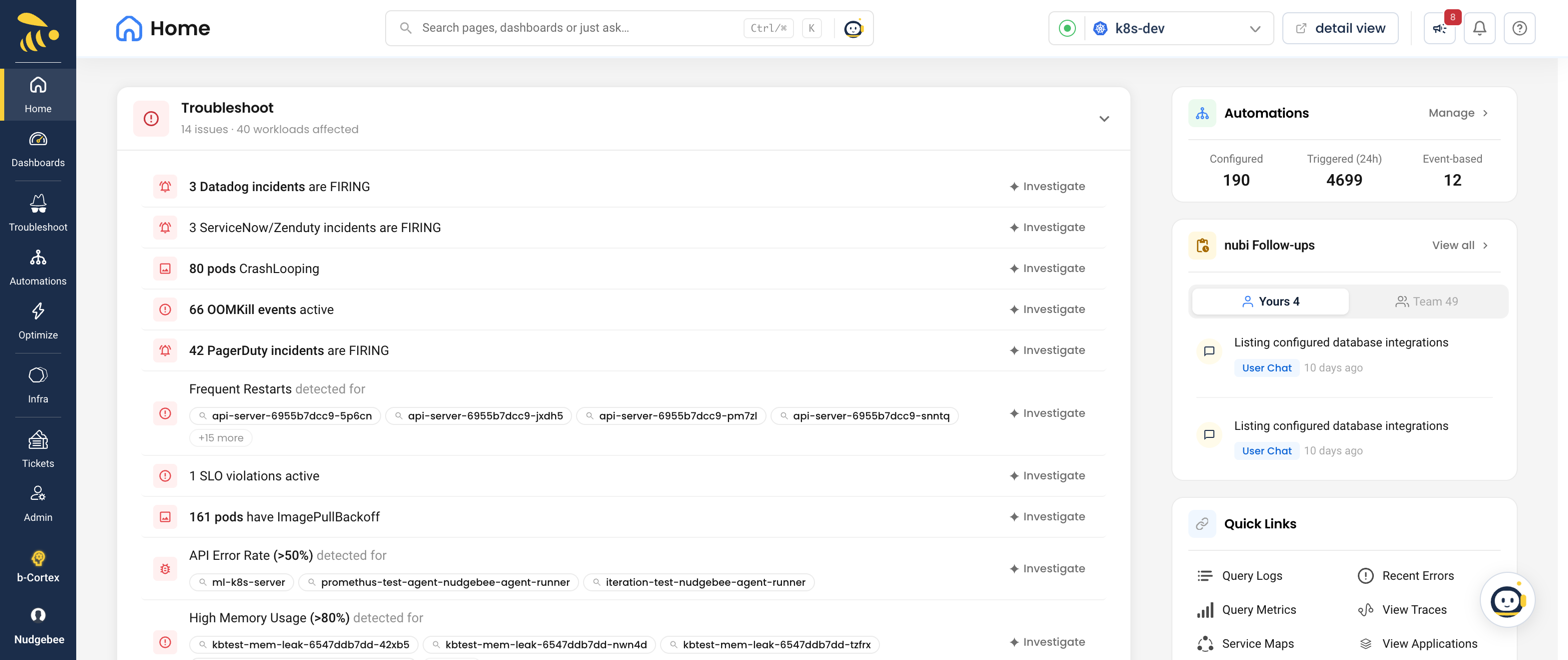Open the View Applications quick link
This screenshot has width=1568, height=660.
pos(1417,644)
